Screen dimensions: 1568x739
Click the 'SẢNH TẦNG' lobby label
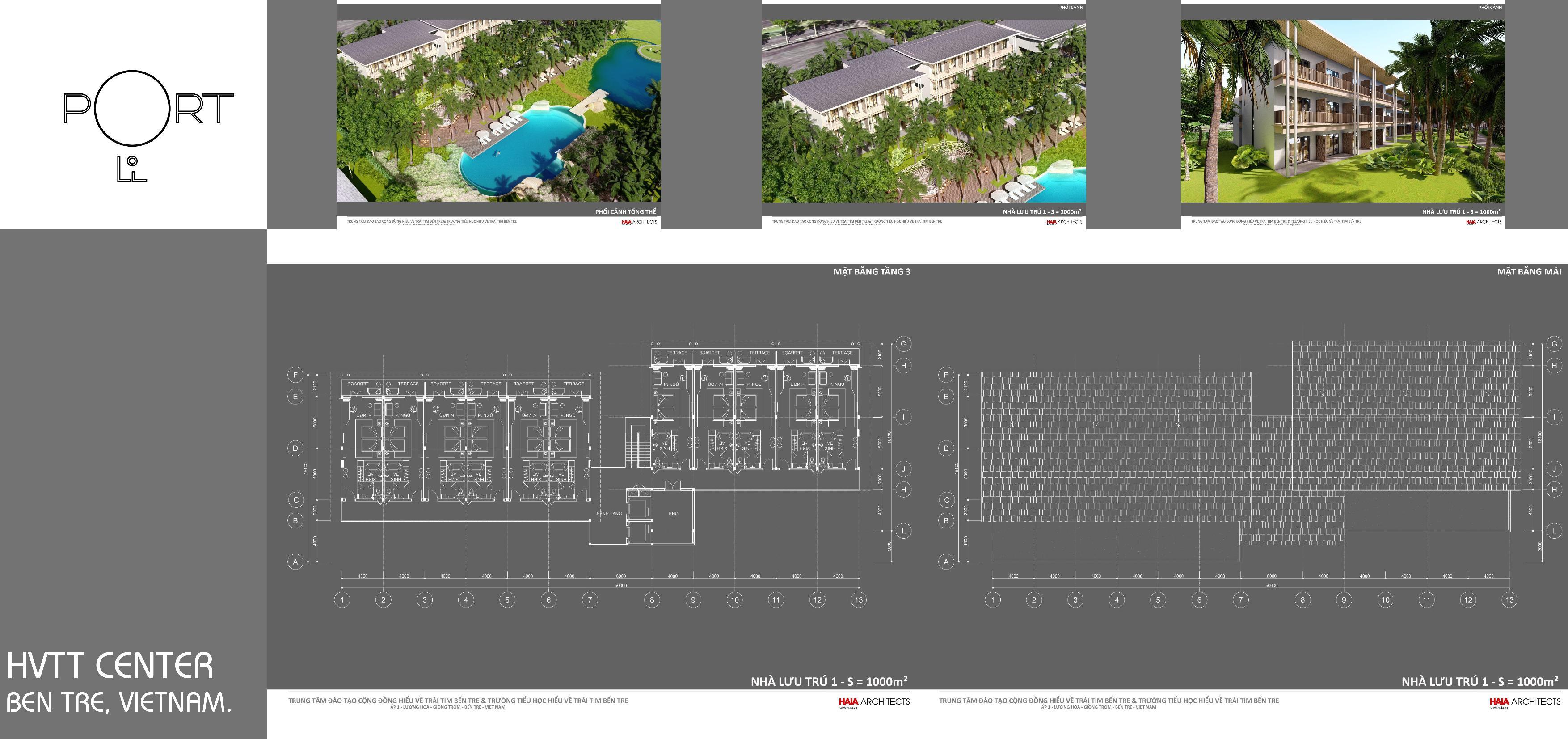609,514
